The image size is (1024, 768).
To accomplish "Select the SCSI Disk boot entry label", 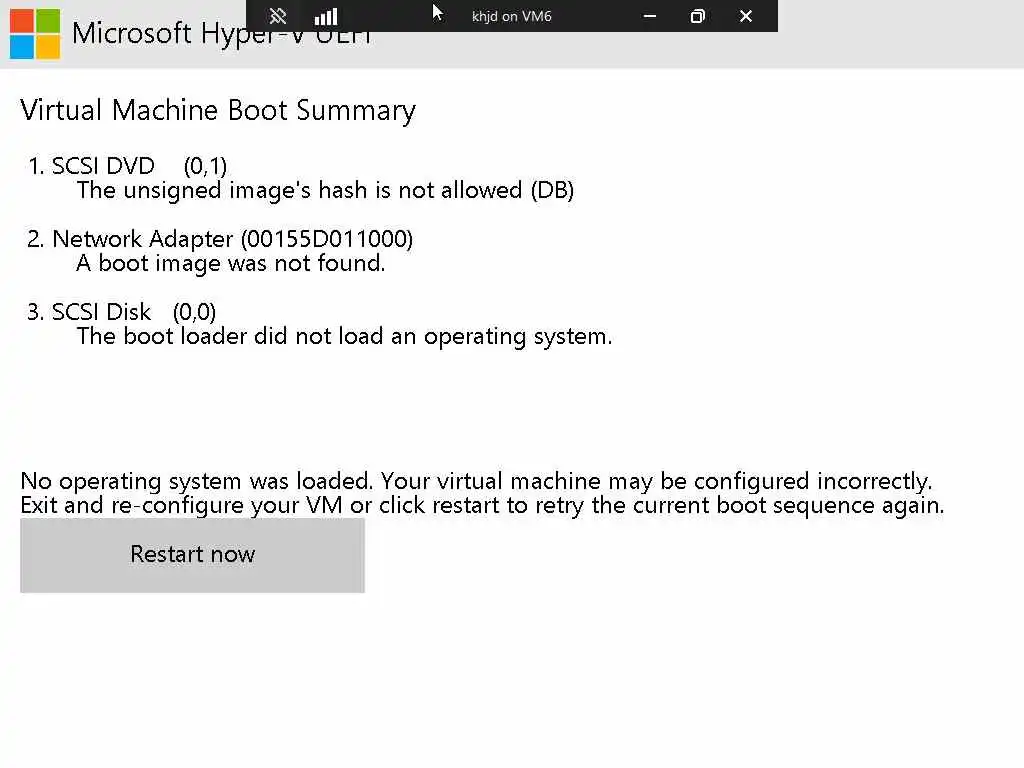I will (101, 312).
